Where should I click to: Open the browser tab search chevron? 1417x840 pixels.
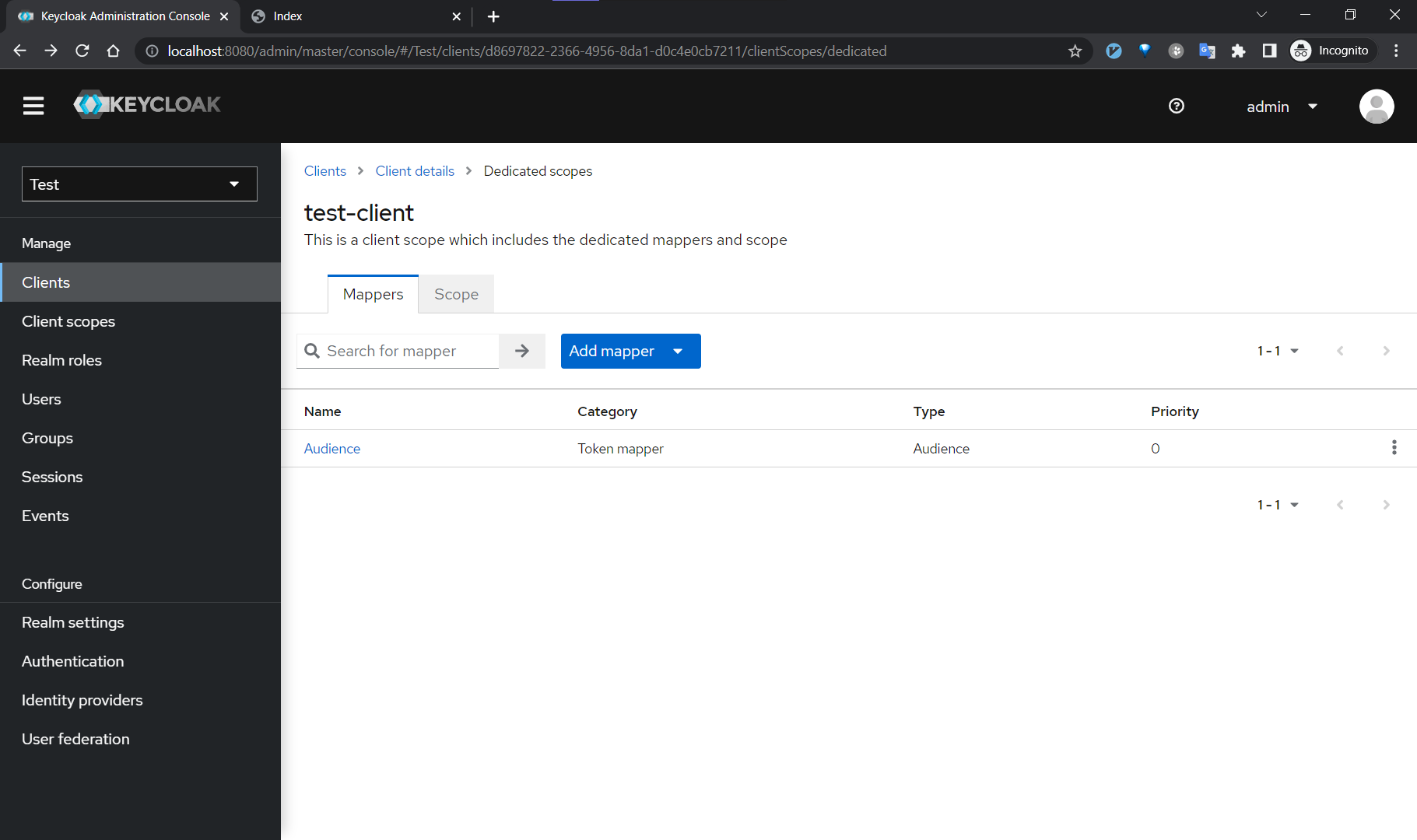pos(1261,15)
